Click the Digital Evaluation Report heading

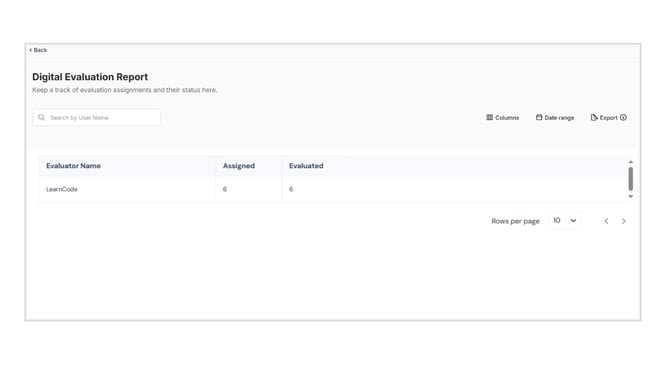(x=90, y=77)
